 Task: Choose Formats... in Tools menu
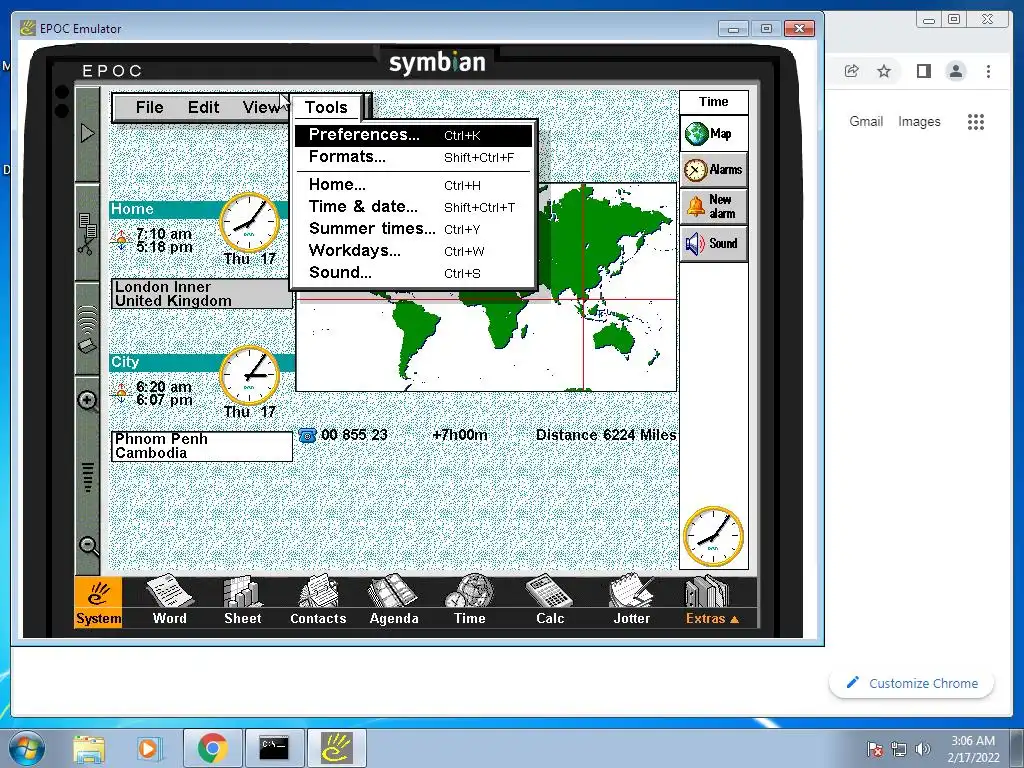pos(413,157)
